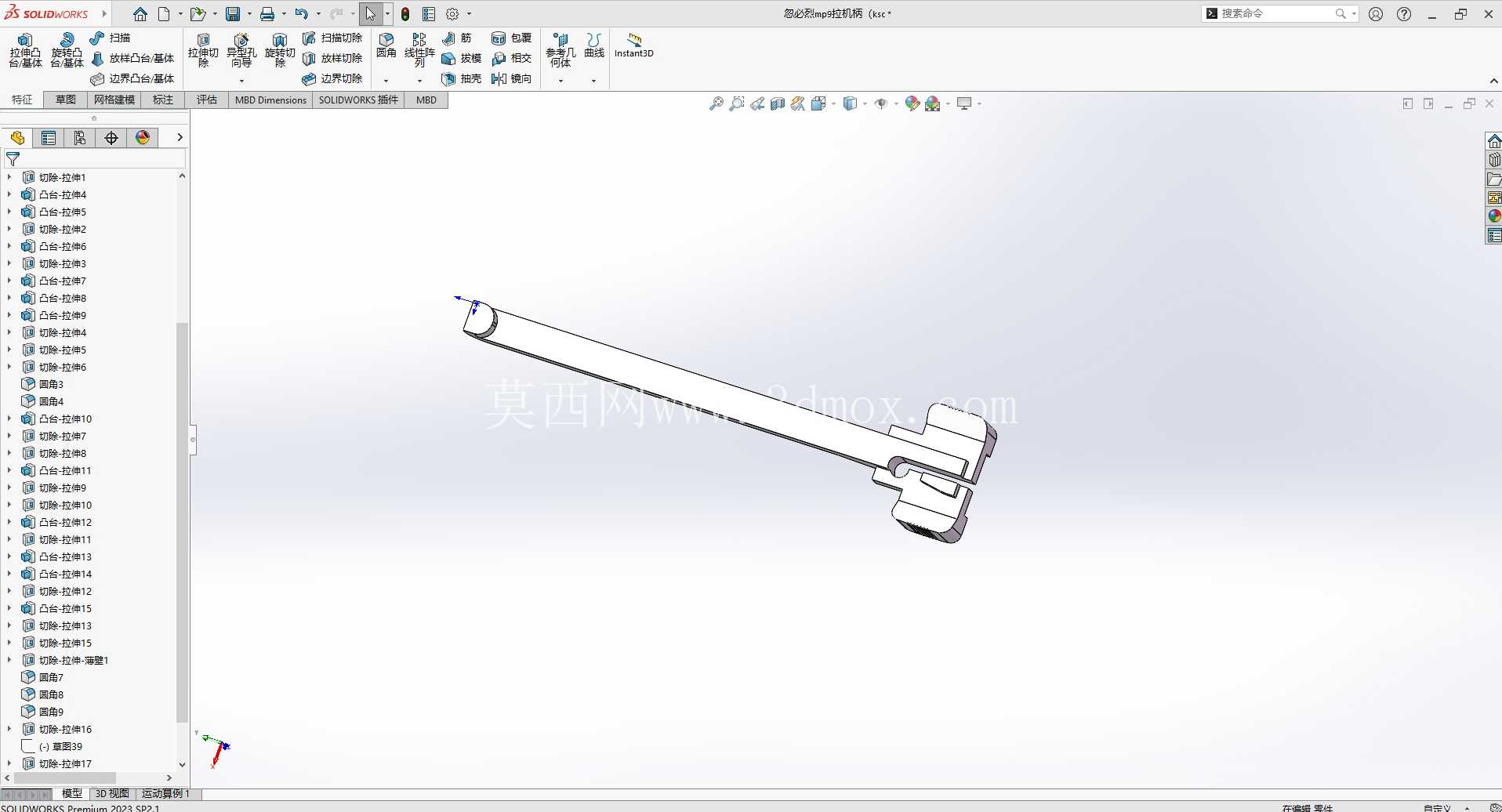Choose the Mirror tool (镜向)
This screenshot has width=1502, height=812.
(x=512, y=78)
